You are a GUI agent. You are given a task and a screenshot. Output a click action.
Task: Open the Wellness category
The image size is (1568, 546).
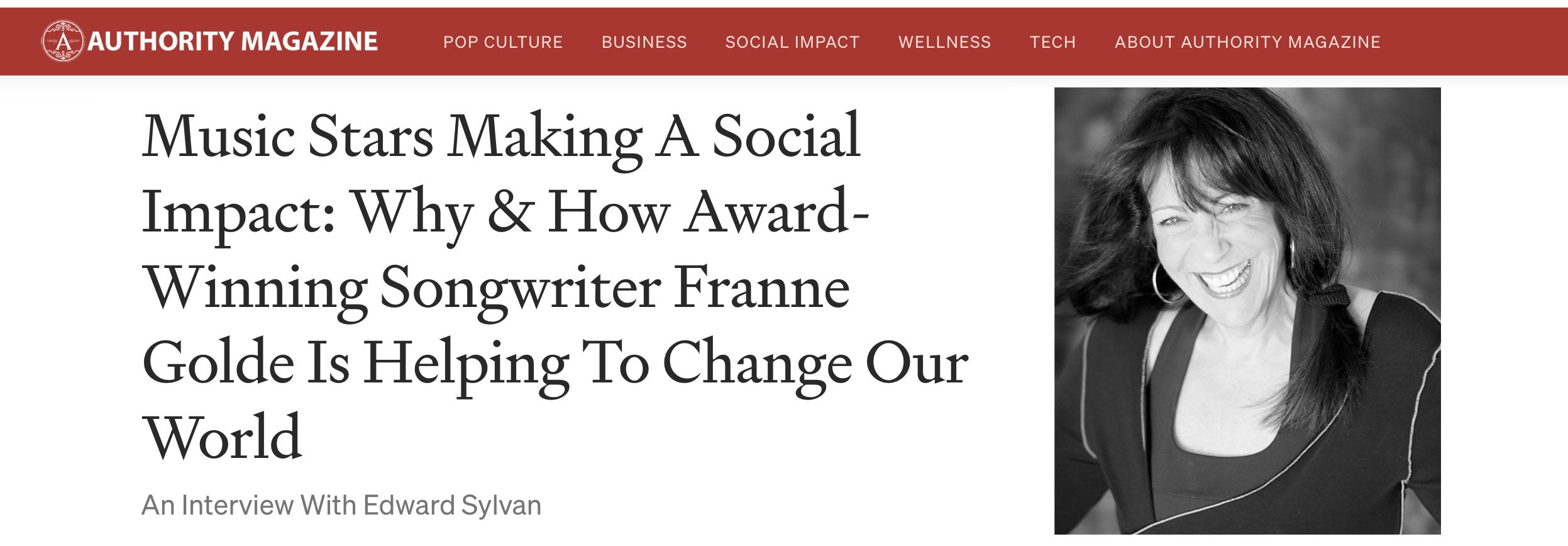(x=944, y=42)
